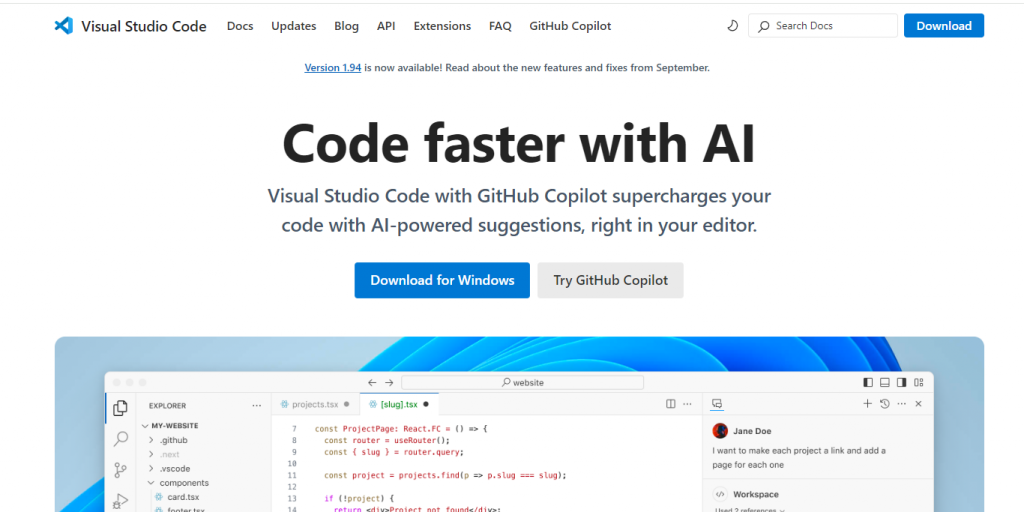The image size is (1024, 512).
Task: Open the FAQ nav menu item
Action: pyautogui.click(x=500, y=26)
